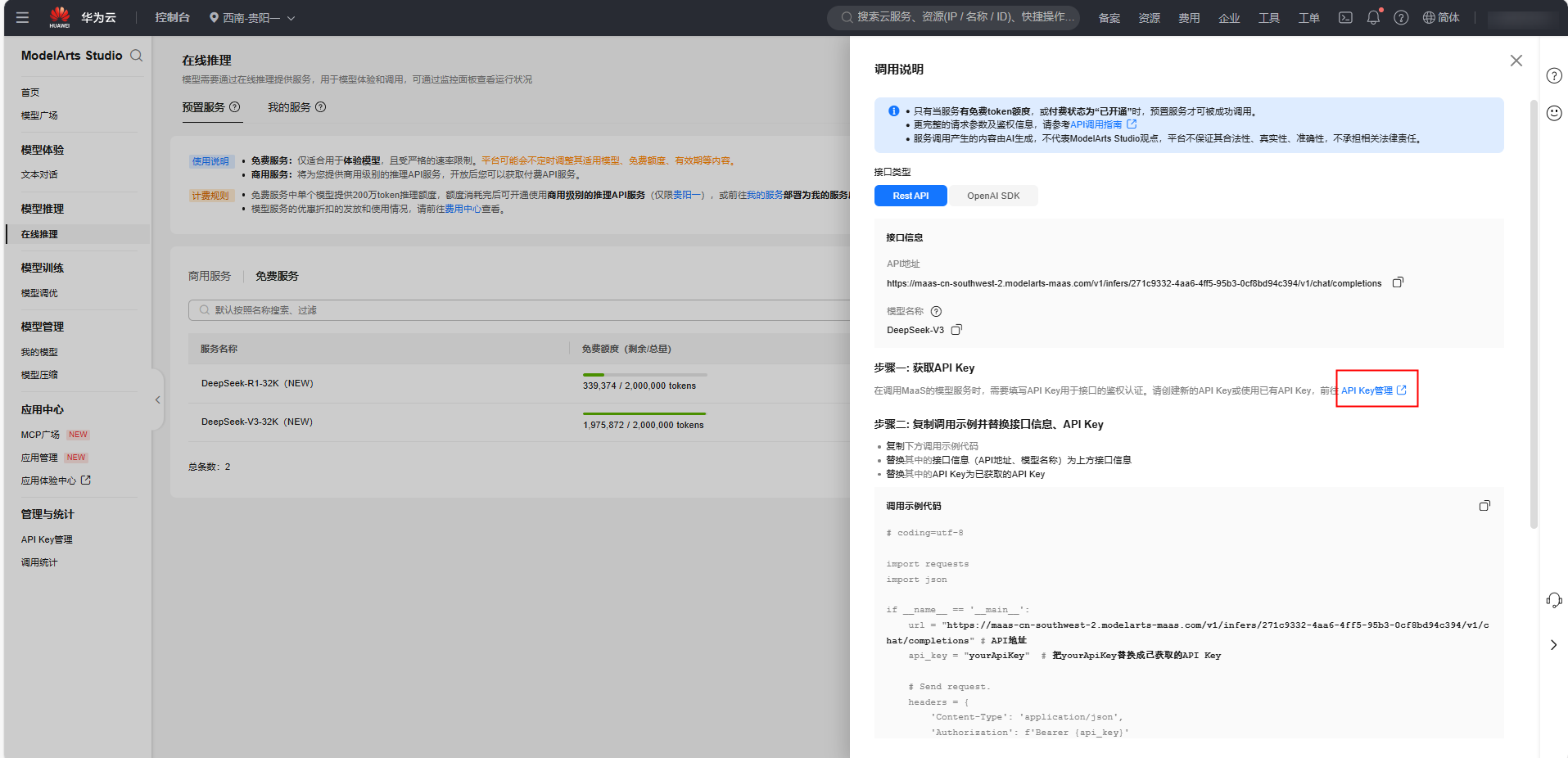1568x758 pixels.
Task: Copy the DeepSeek-V3 model name
Action: coord(956,330)
